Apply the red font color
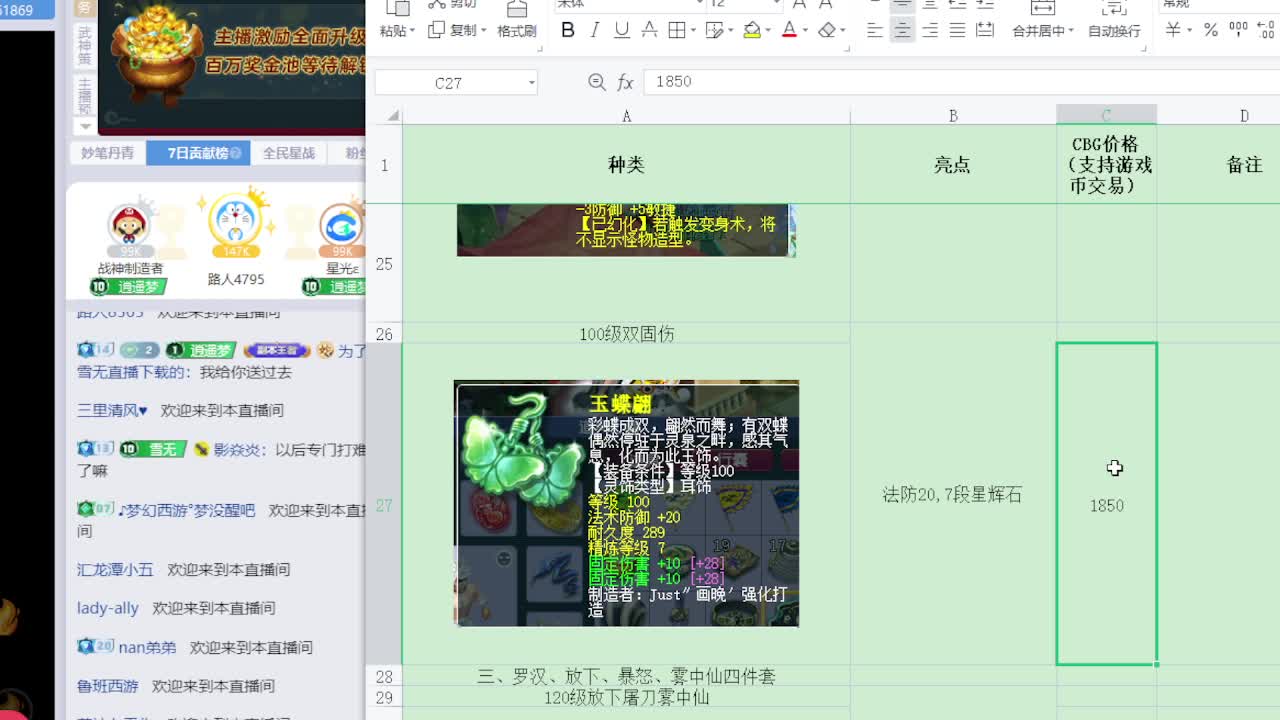The image size is (1280, 720). (x=789, y=30)
